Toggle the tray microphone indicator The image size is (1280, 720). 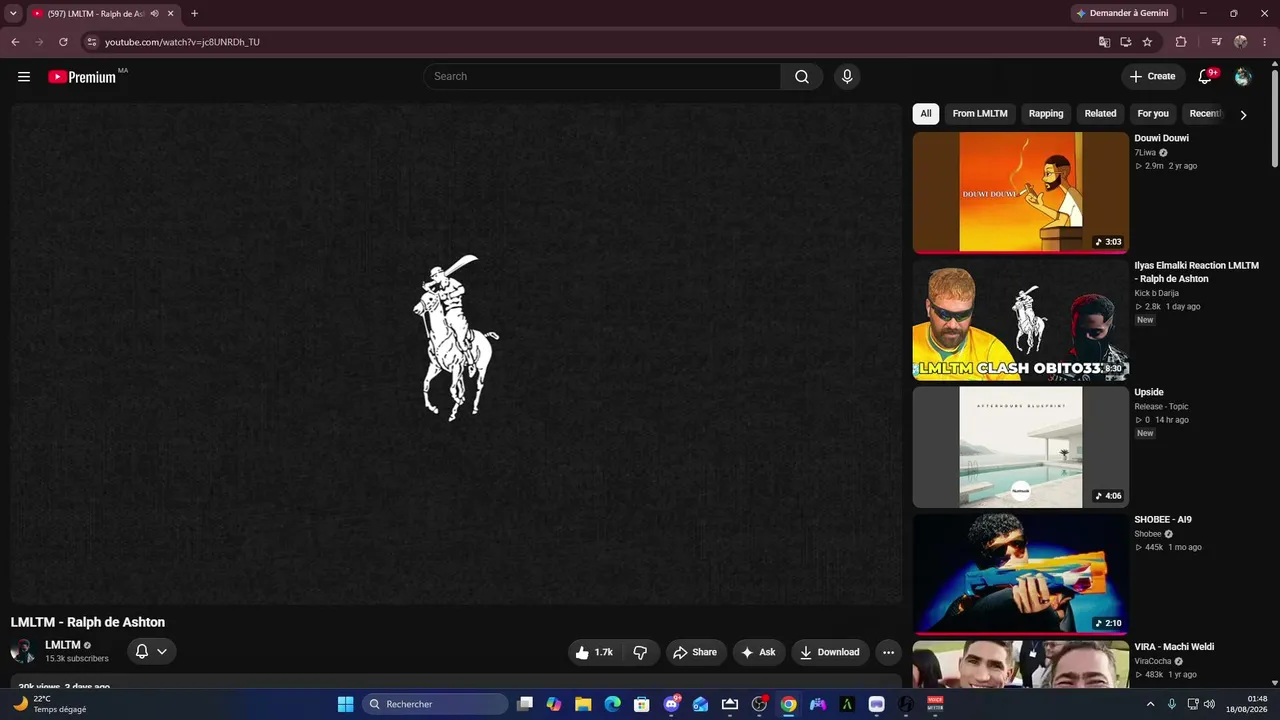point(1171,704)
